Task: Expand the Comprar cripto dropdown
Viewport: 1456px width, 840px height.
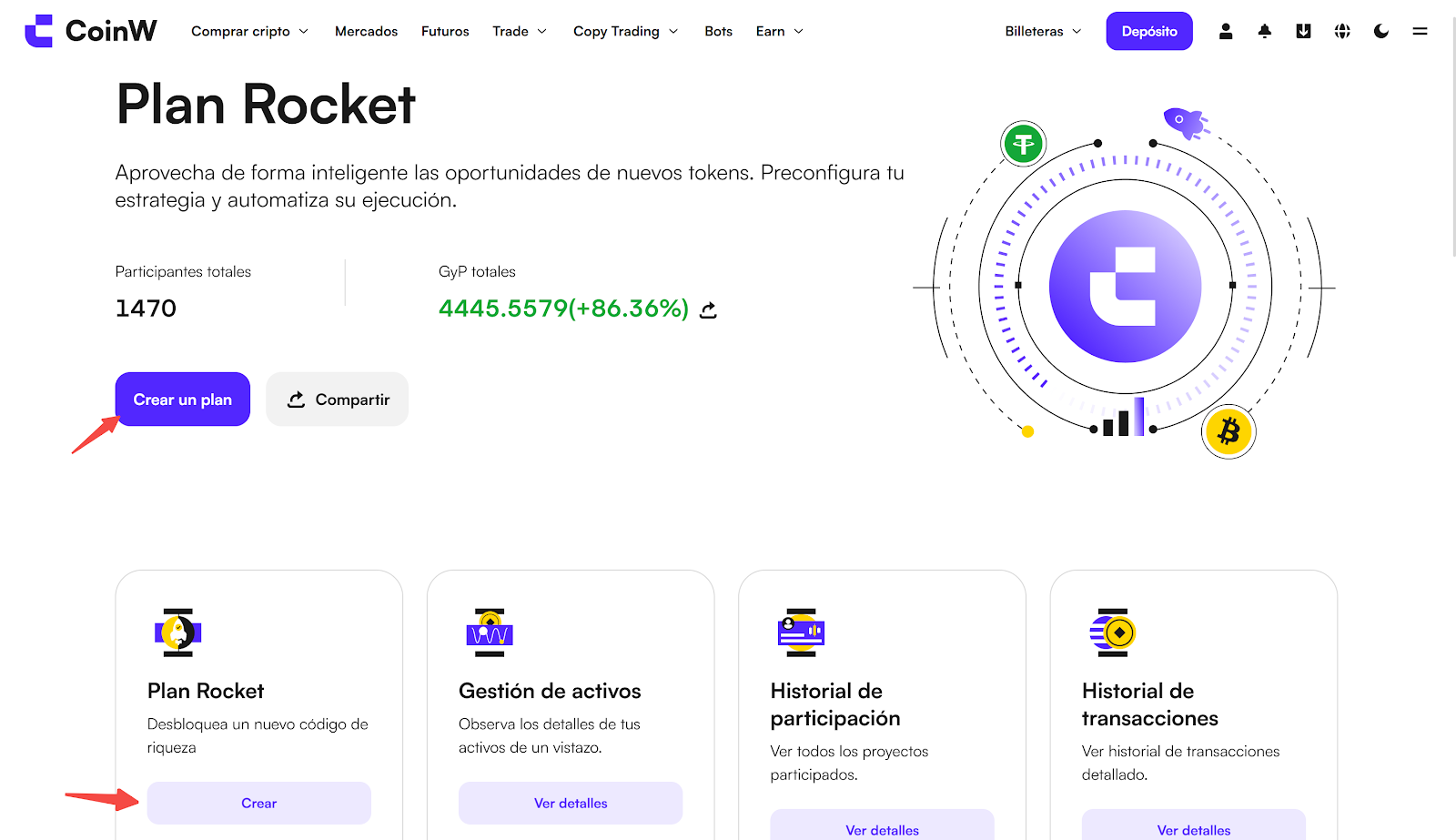Action: click(x=249, y=31)
